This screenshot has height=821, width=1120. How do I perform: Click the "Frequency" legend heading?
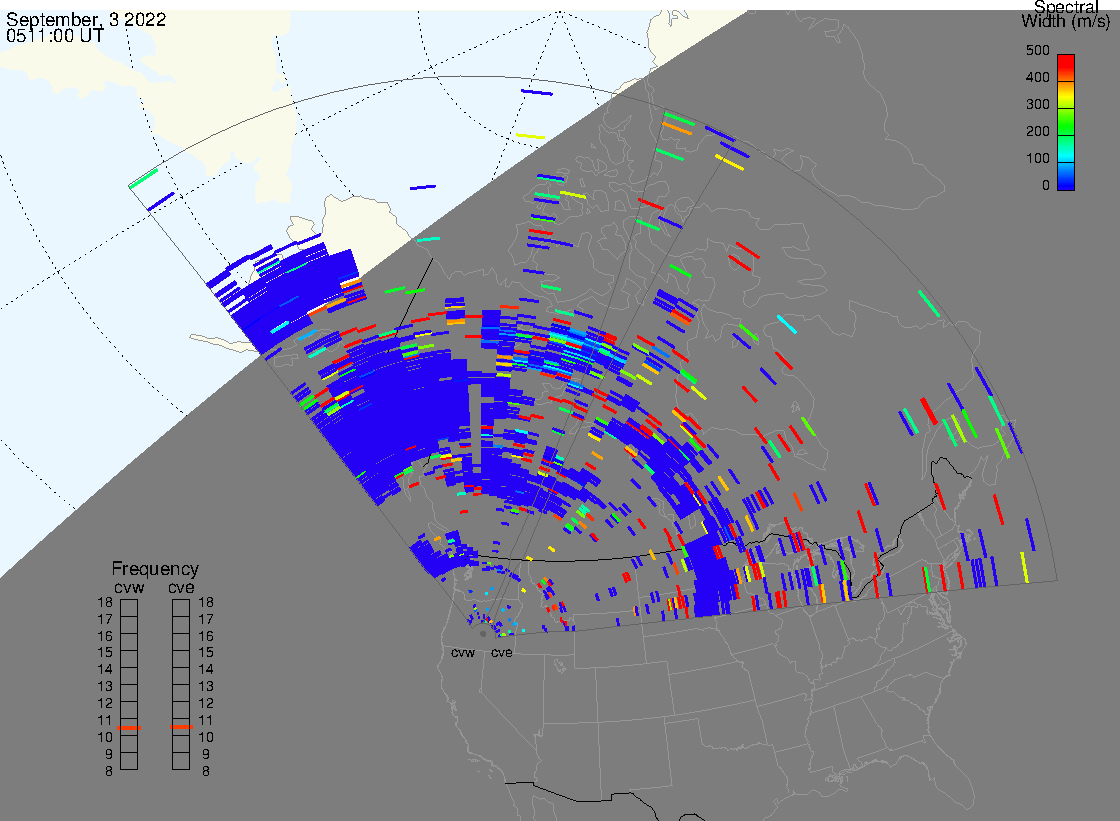tap(155, 569)
